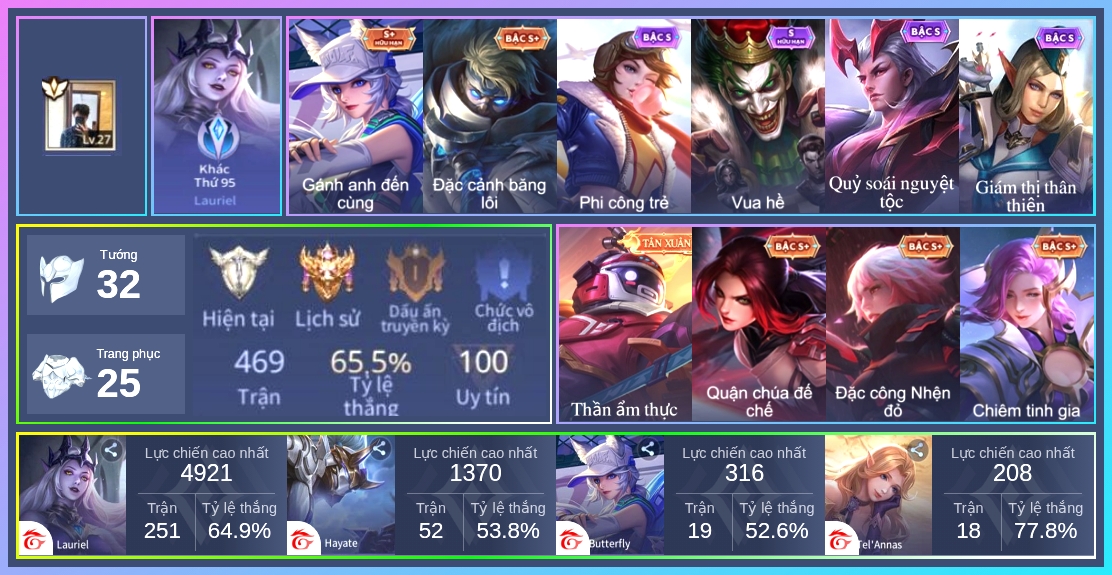The width and height of the screenshot is (1112, 575).
Task: Open the Đặc cảnh băng lôi skin
Action: [489, 116]
